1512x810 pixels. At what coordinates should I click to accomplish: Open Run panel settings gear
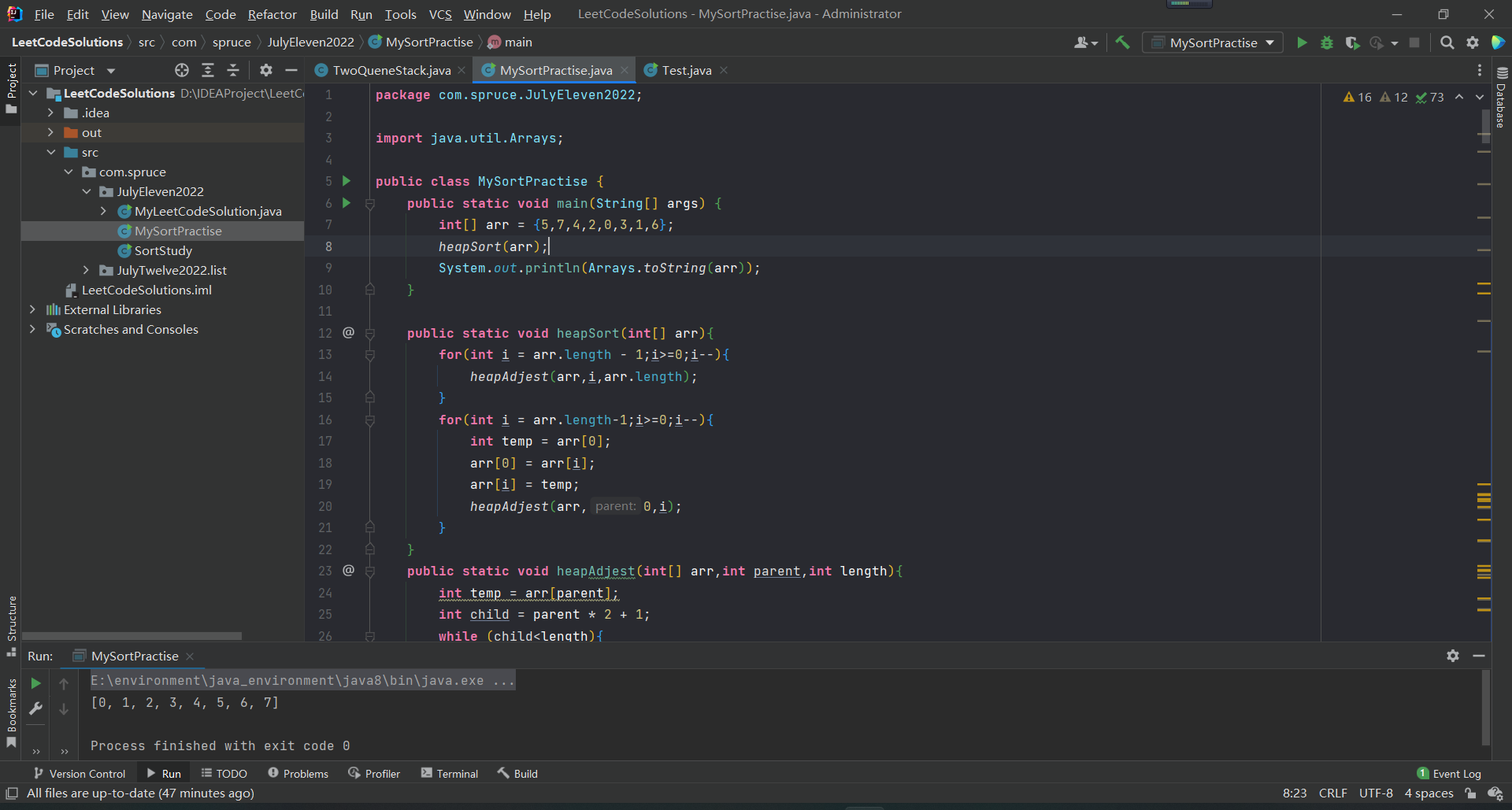tap(1453, 656)
